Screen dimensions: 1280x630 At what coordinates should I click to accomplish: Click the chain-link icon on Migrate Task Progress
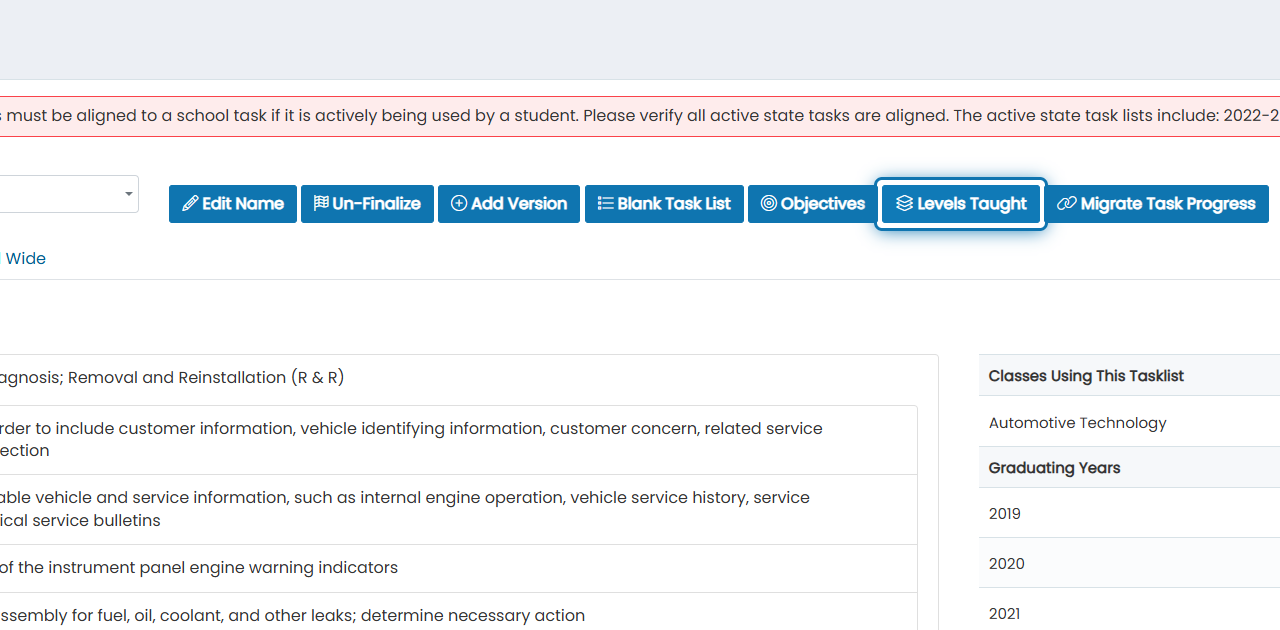pos(1067,204)
